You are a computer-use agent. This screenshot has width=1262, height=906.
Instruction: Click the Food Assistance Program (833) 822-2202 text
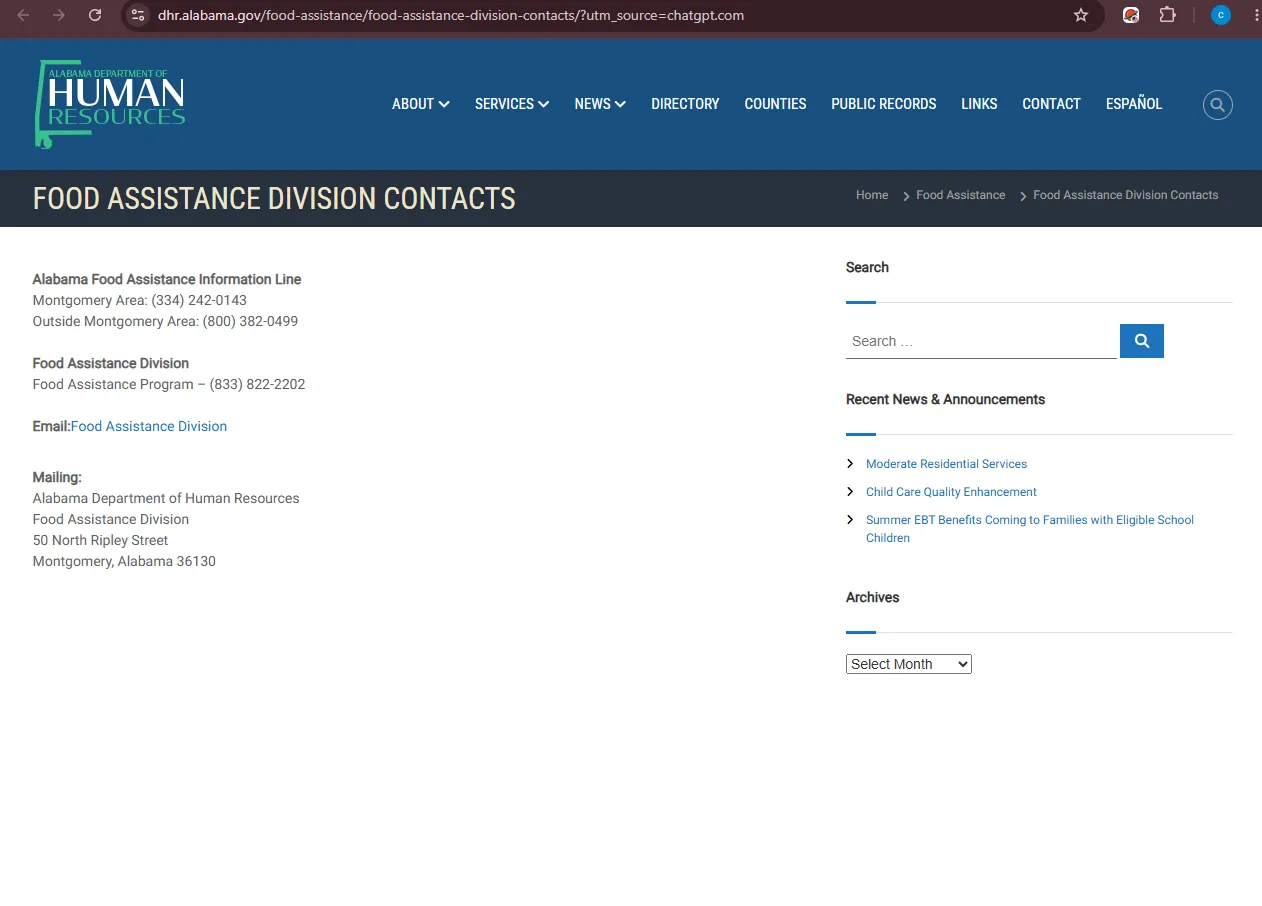(169, 384)
